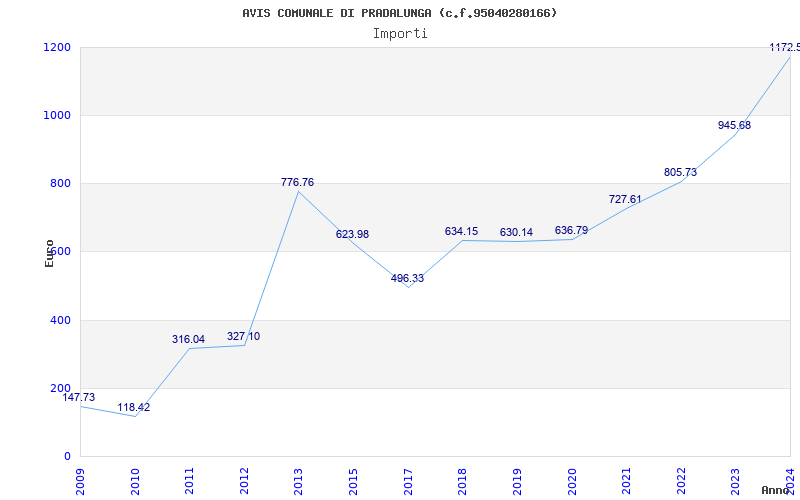Viewport: 800px width, 500px height.
Task: Select the 496.33 low point label
Action: (407, 278)
